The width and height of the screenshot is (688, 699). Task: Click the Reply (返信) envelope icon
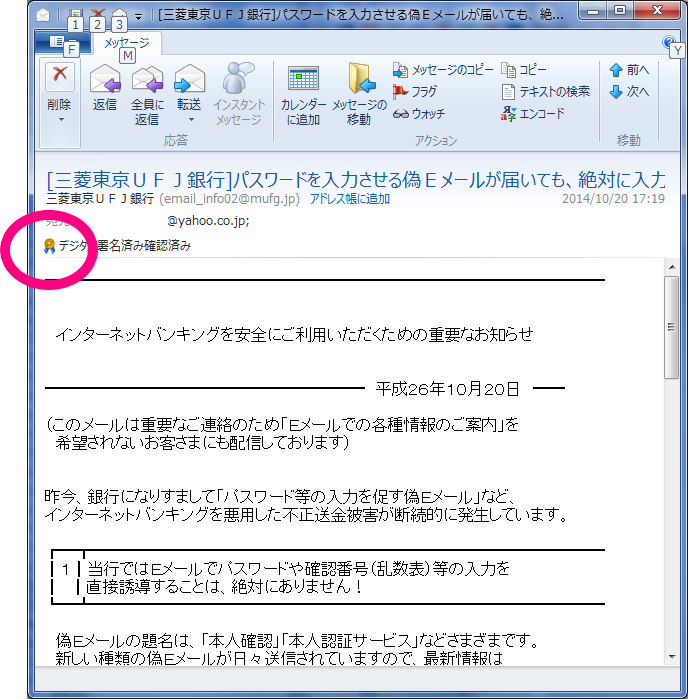[x=105, y=79]
